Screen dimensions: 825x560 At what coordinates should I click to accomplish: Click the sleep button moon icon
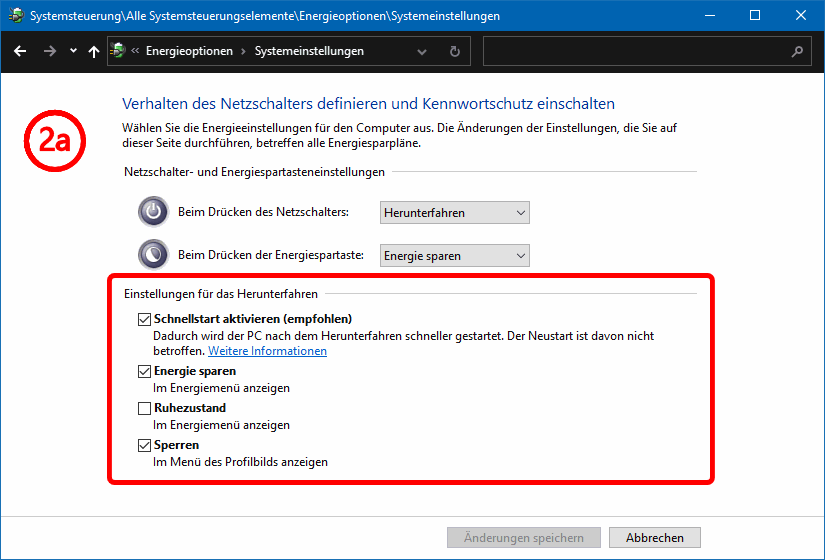153,255
